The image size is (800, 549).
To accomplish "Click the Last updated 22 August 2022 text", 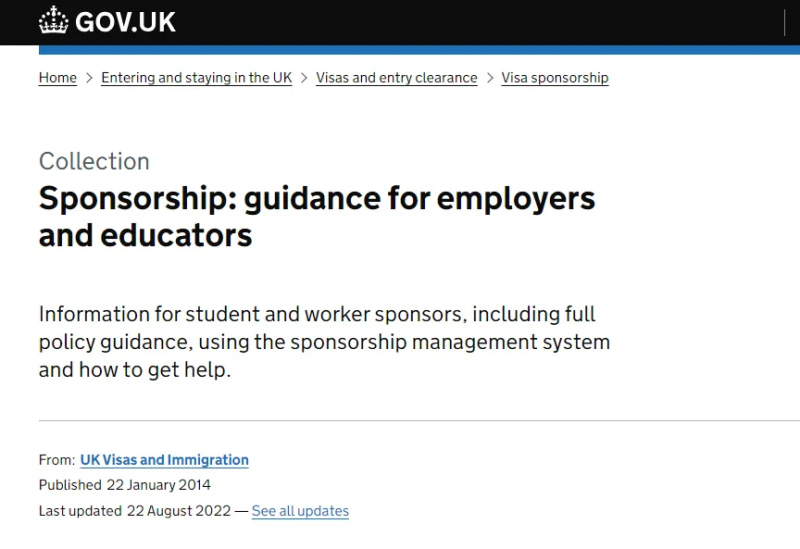I will click(135, 511).
